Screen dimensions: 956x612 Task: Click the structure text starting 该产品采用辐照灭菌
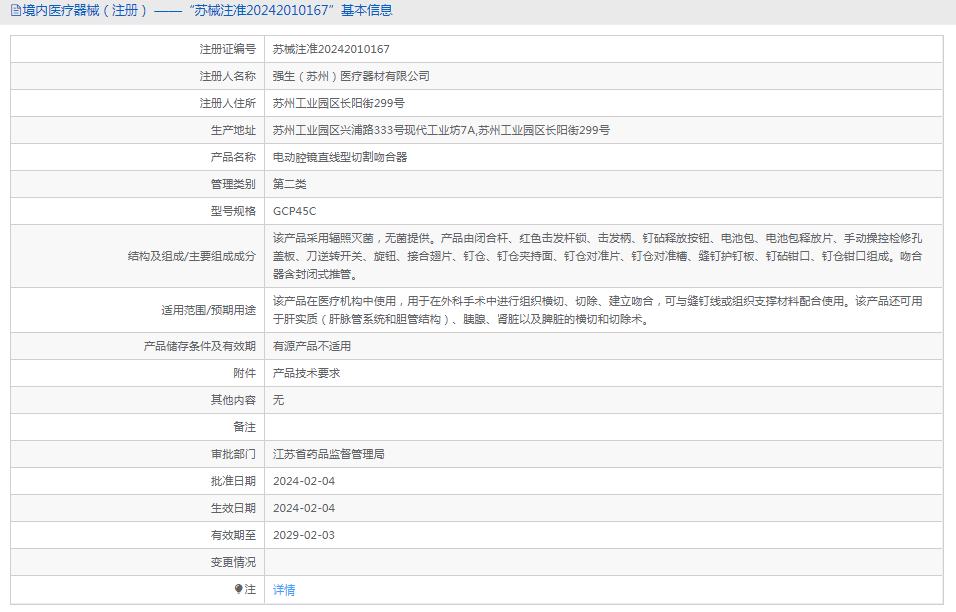point(598,256)
